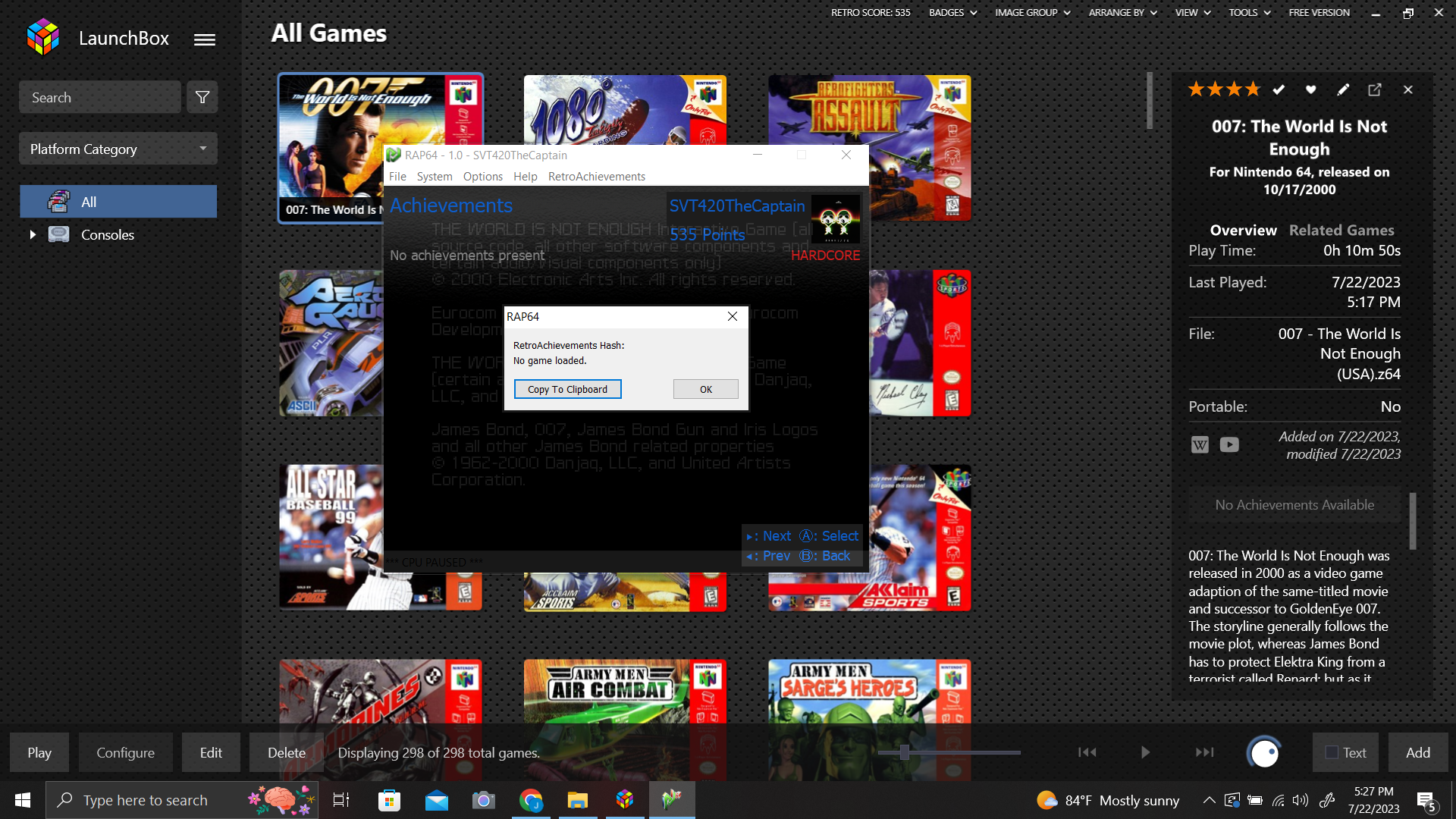Click the details panel scrollbar
Viewport: 1456px width, 819px height.
pos(1413,521)
